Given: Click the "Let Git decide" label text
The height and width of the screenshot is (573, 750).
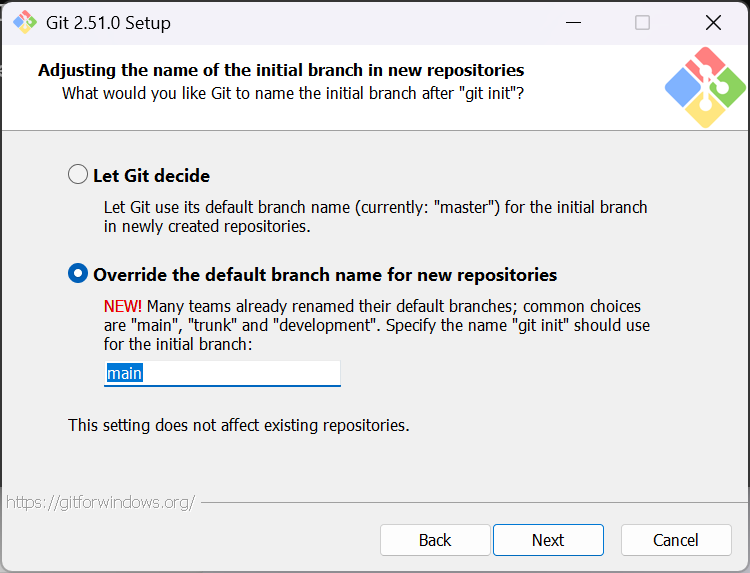Looking at the screenshot, I should pyautogui.click(x=151, y=176).
